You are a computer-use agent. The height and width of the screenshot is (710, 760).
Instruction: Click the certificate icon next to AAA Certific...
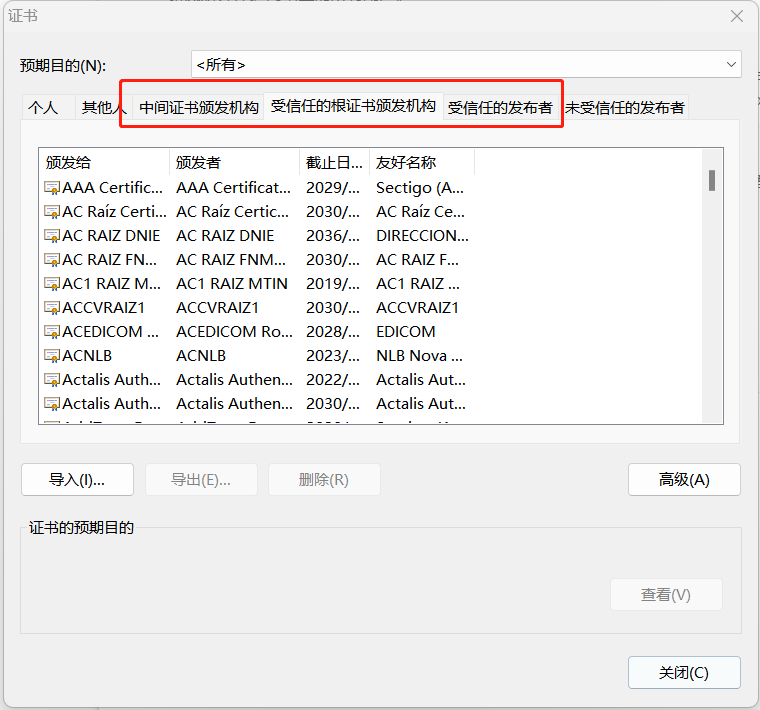coord(52,188)
